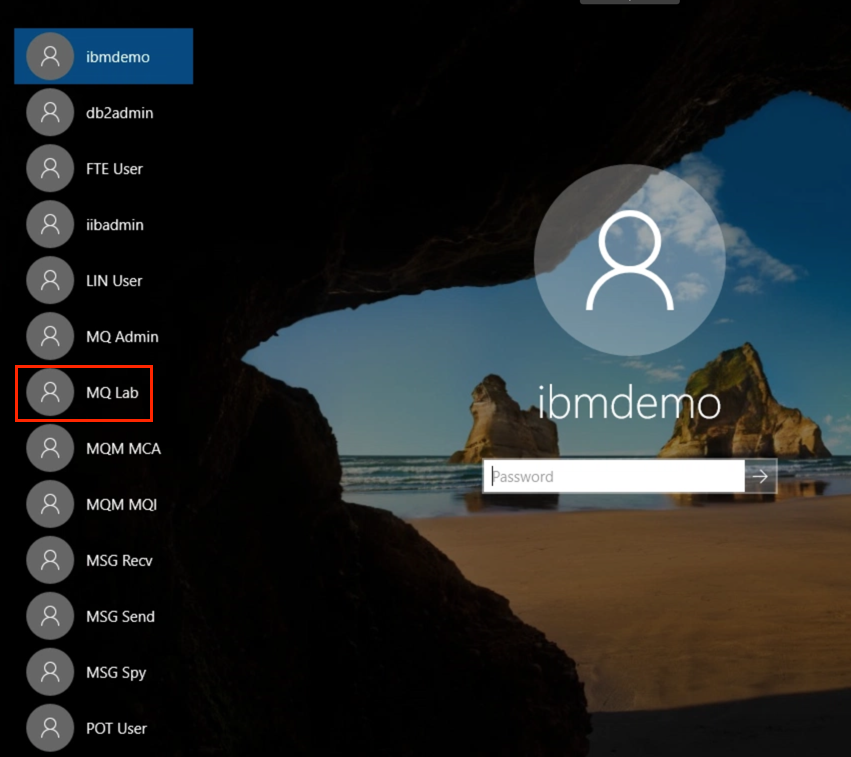Image resolution: width=851 pixels, height=757 pixels.
Task: Switch to user name "FTE User"
Action: point(114,169)
